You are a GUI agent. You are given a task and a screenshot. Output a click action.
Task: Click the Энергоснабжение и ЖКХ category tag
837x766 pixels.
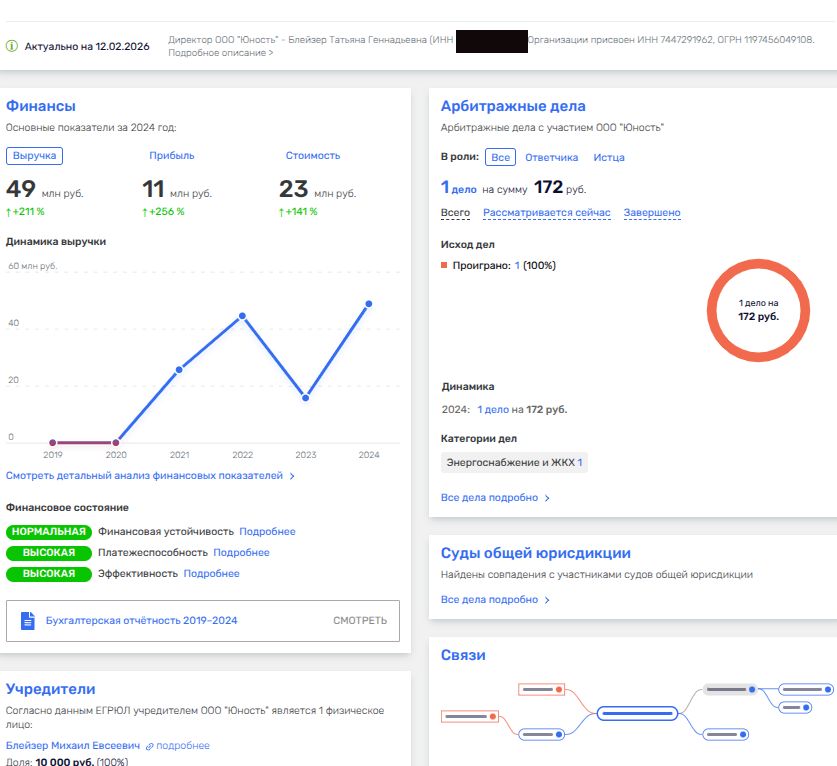[x=514, y=462]
